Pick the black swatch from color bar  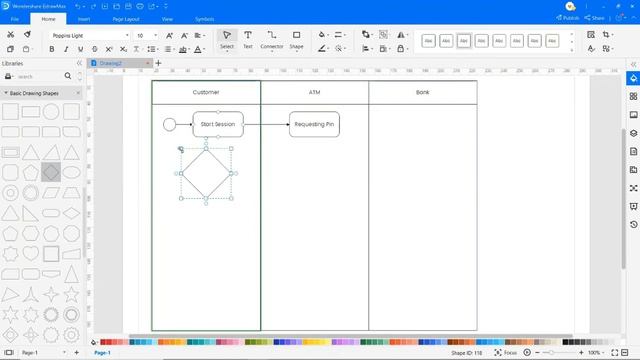click(x=565, y=342)
